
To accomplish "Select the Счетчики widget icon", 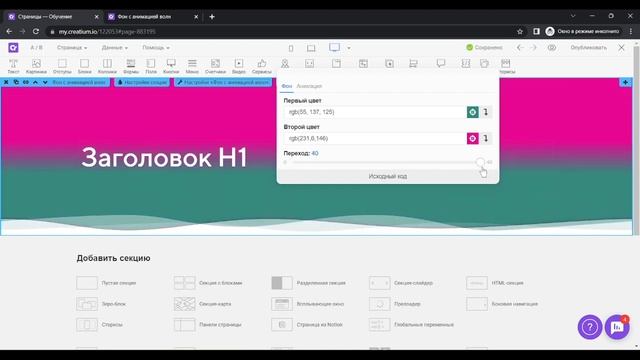I will [216, 66].
